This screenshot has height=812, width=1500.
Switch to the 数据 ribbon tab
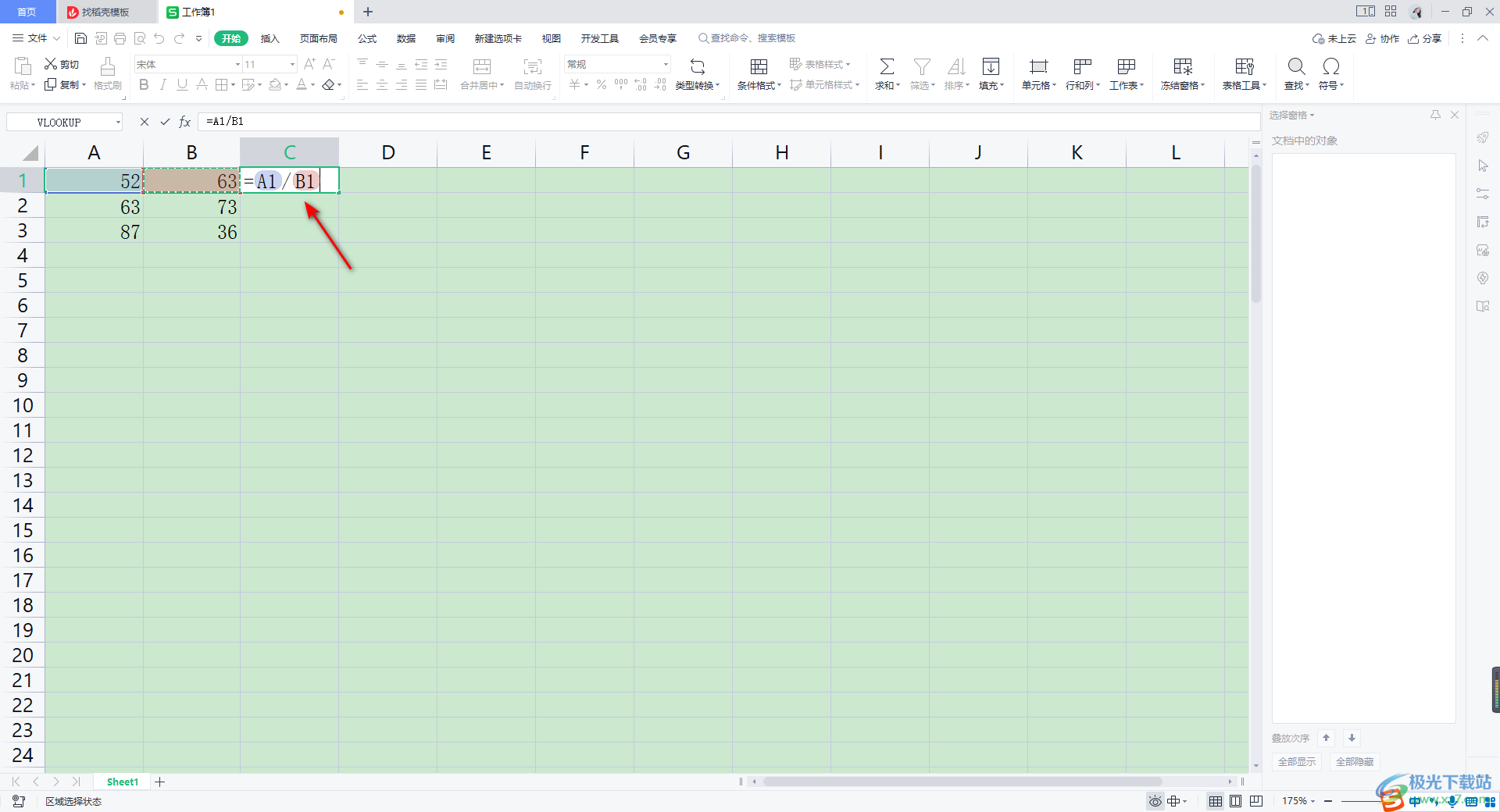[406, 38]
